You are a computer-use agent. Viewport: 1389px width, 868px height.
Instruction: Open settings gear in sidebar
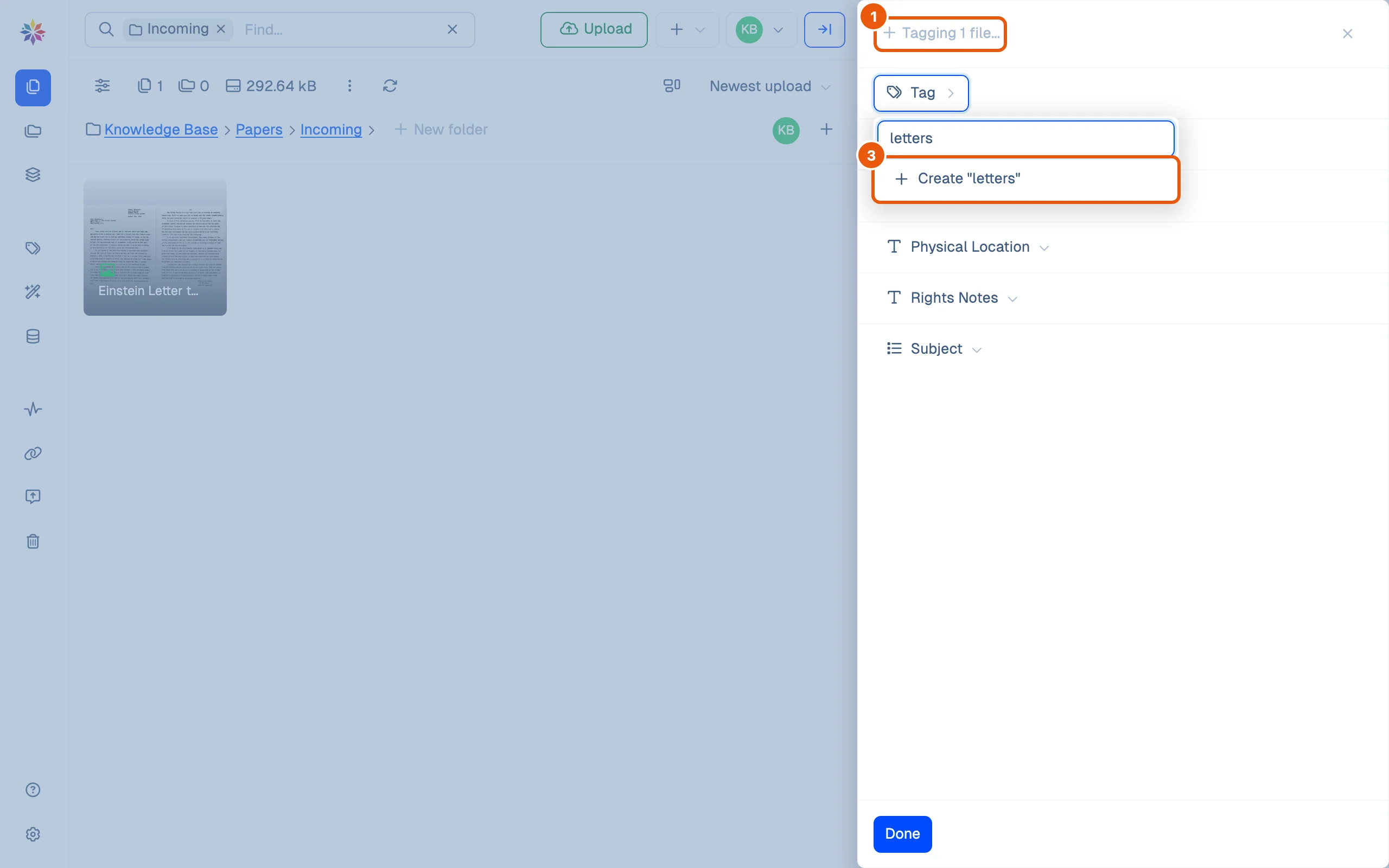[33, 834]
